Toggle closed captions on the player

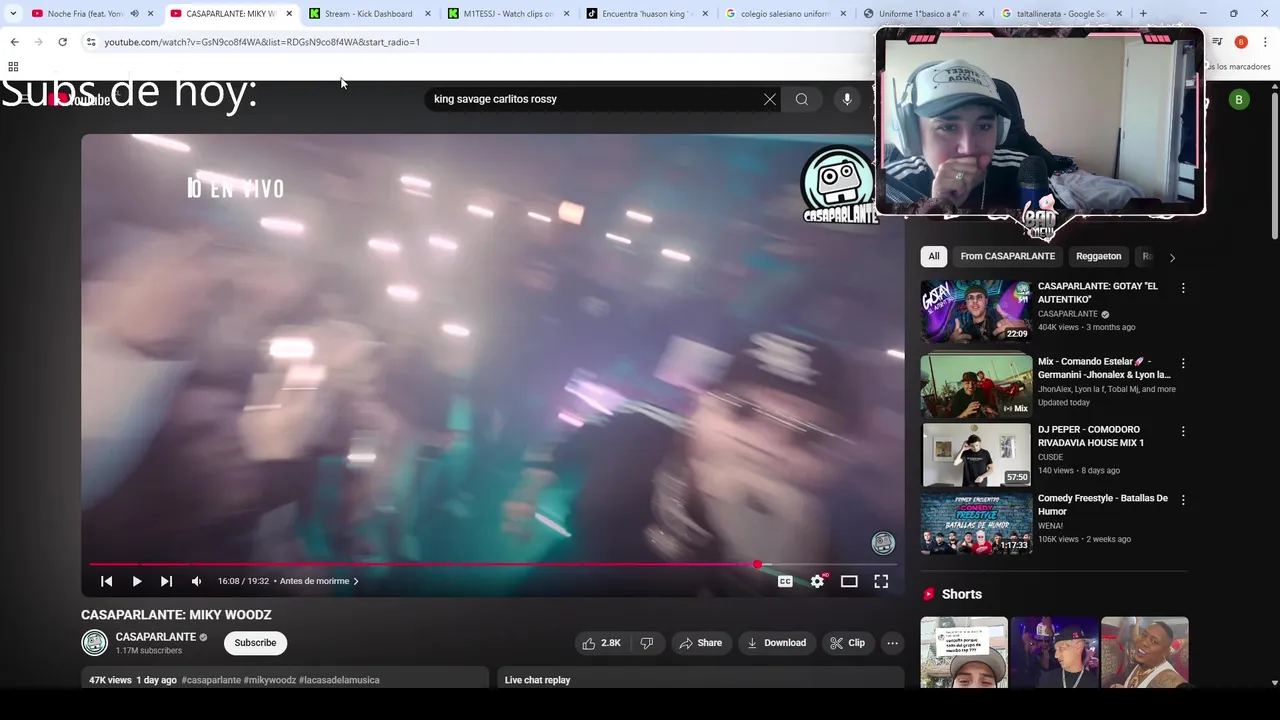click(x=785, y=581)
